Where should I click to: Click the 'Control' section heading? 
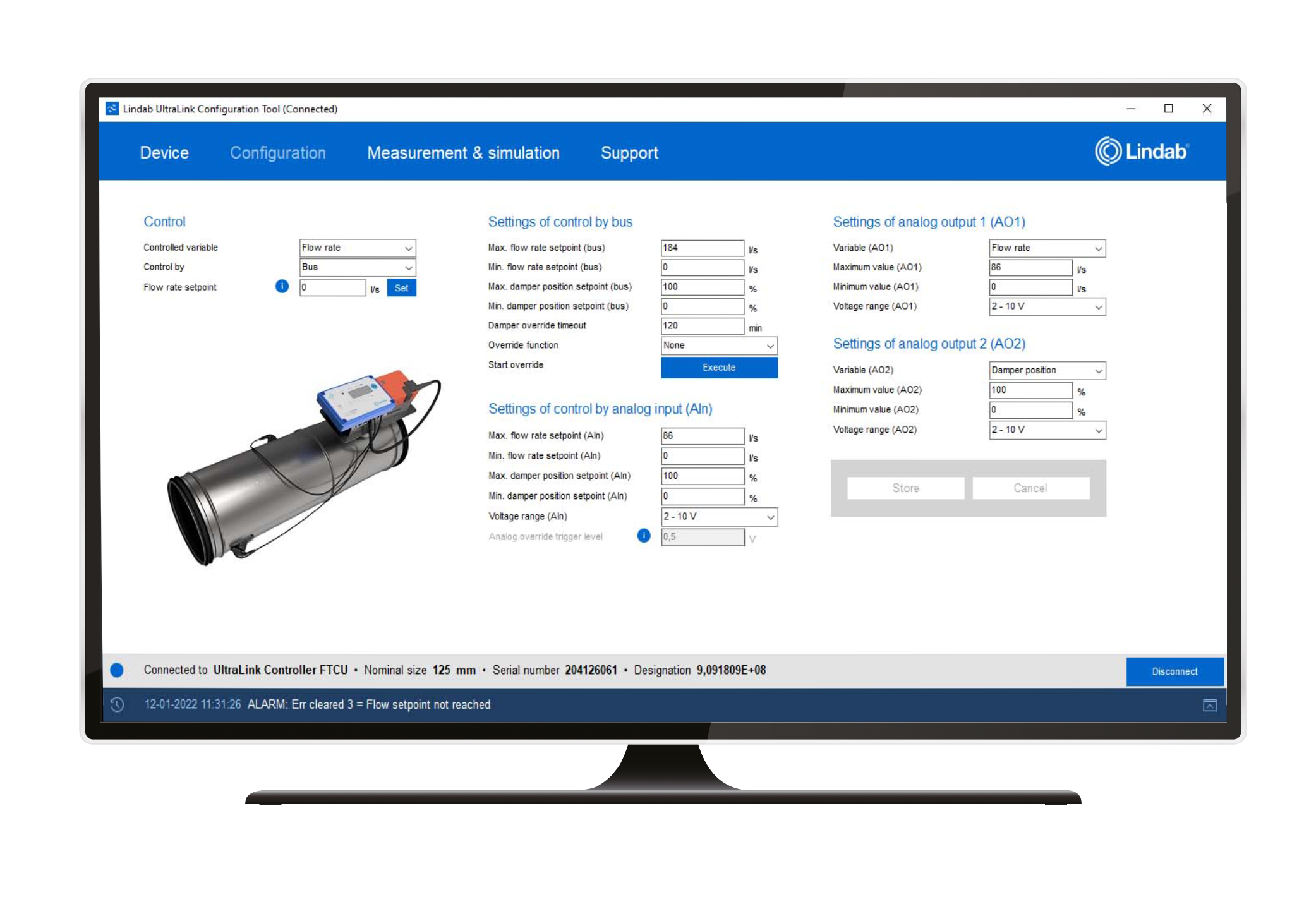(164, 222)
